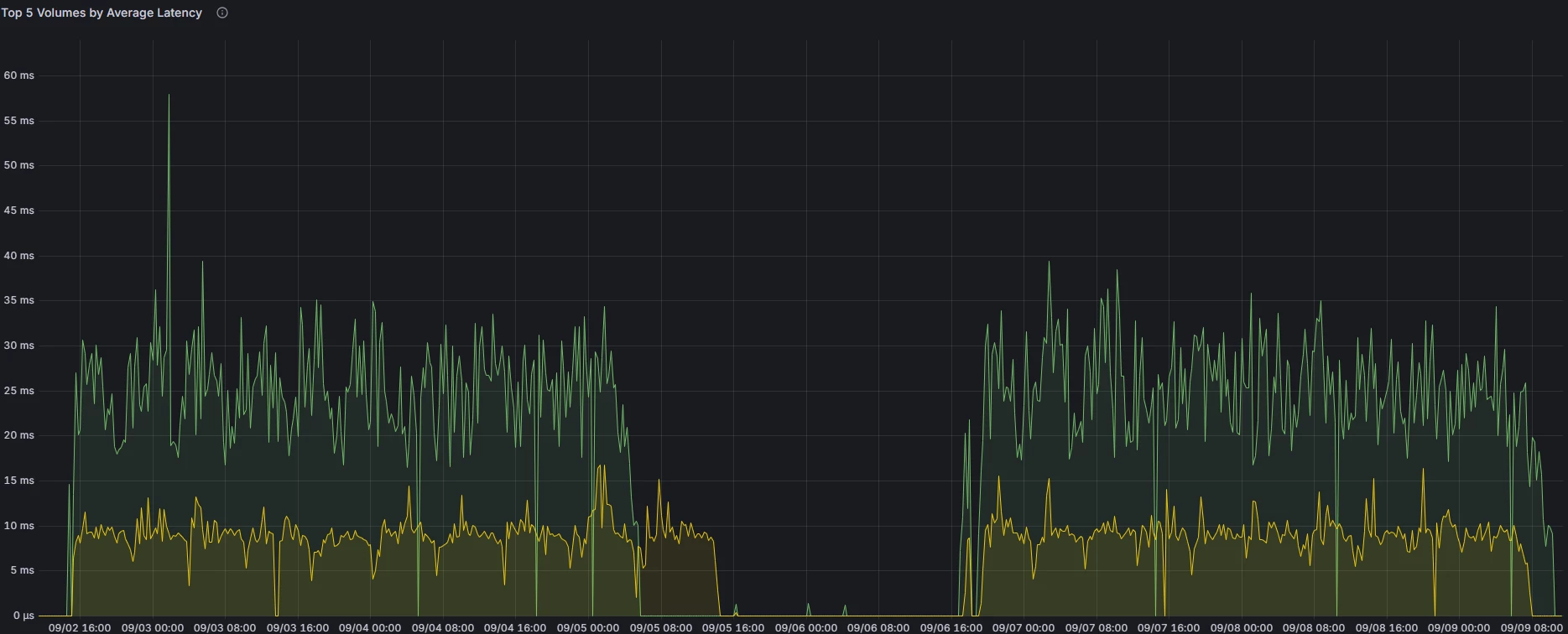This screenshot has width=1568, height=634.
Task: Click the "35 ms" y-axis label
Action: (x=19, y=300)
